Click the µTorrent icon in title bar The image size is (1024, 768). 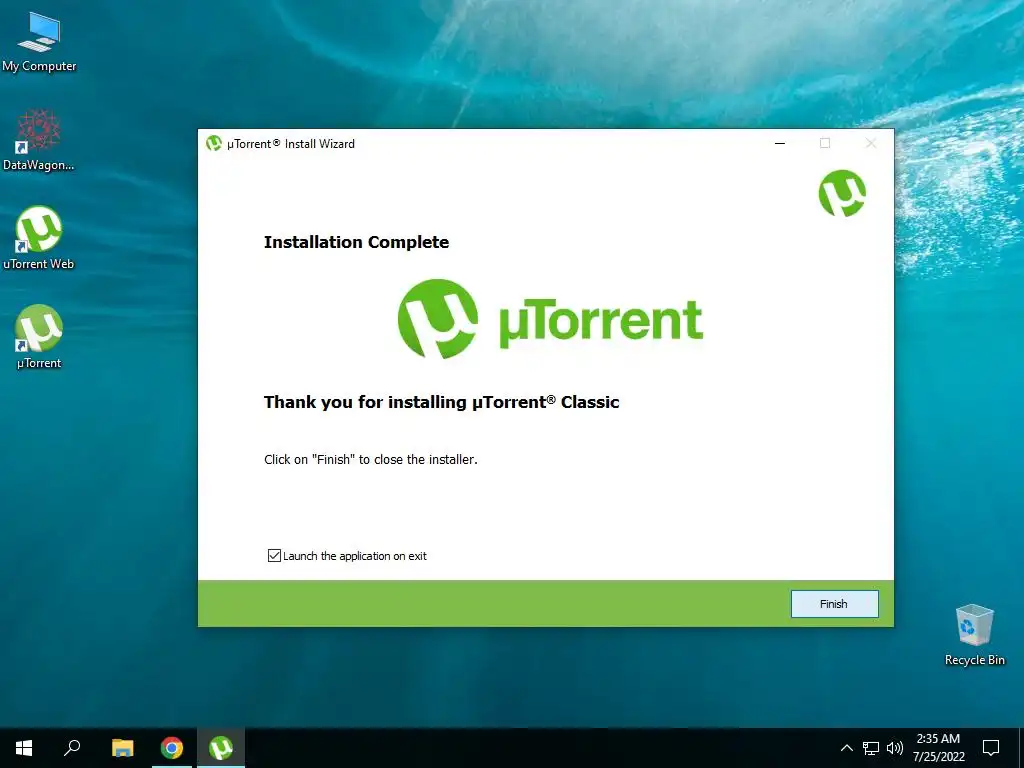click(x=214, y=143)
